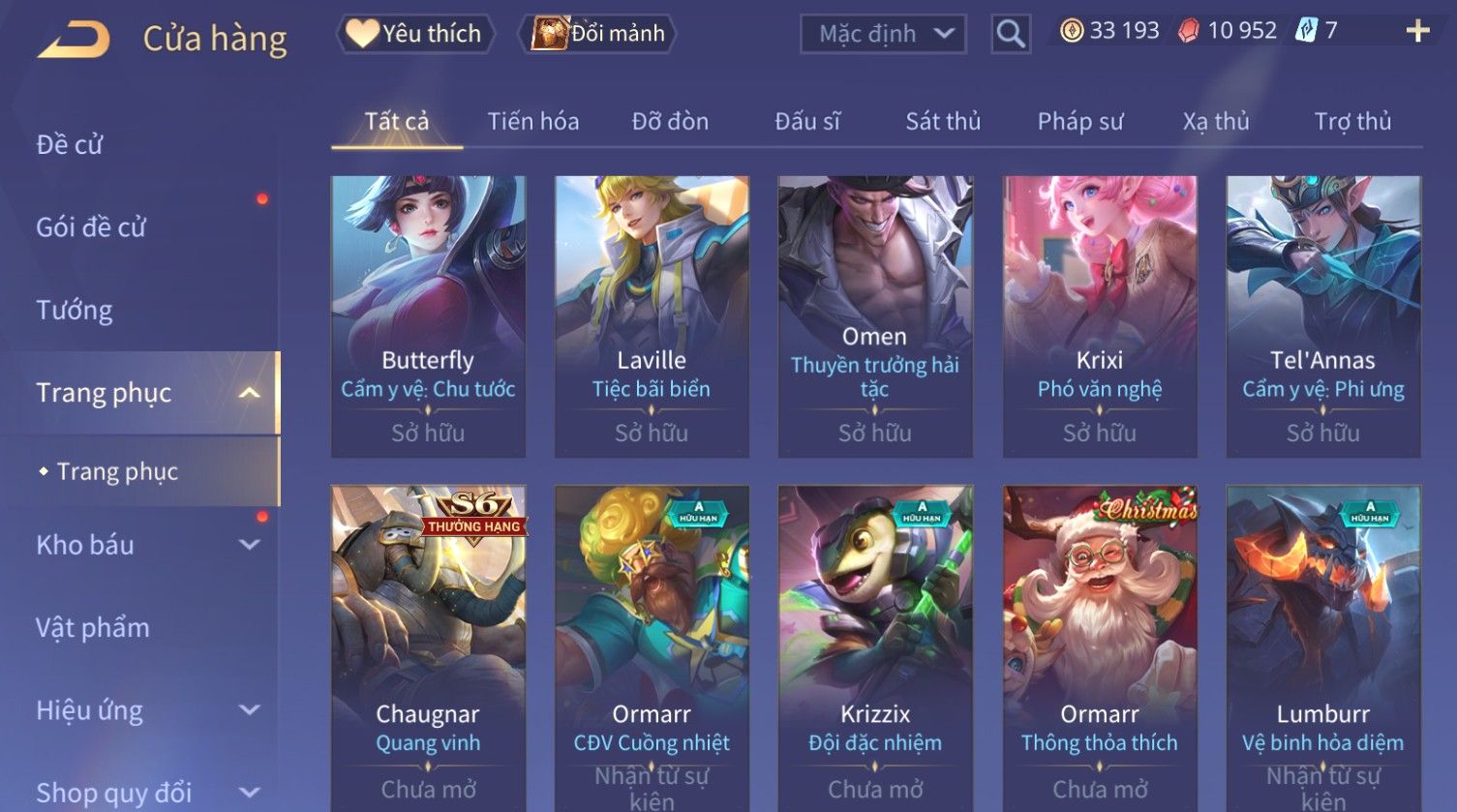Select the Trang phục sub-item
Viewport: 1457px width, 812px height.
[x=117, y=471]
